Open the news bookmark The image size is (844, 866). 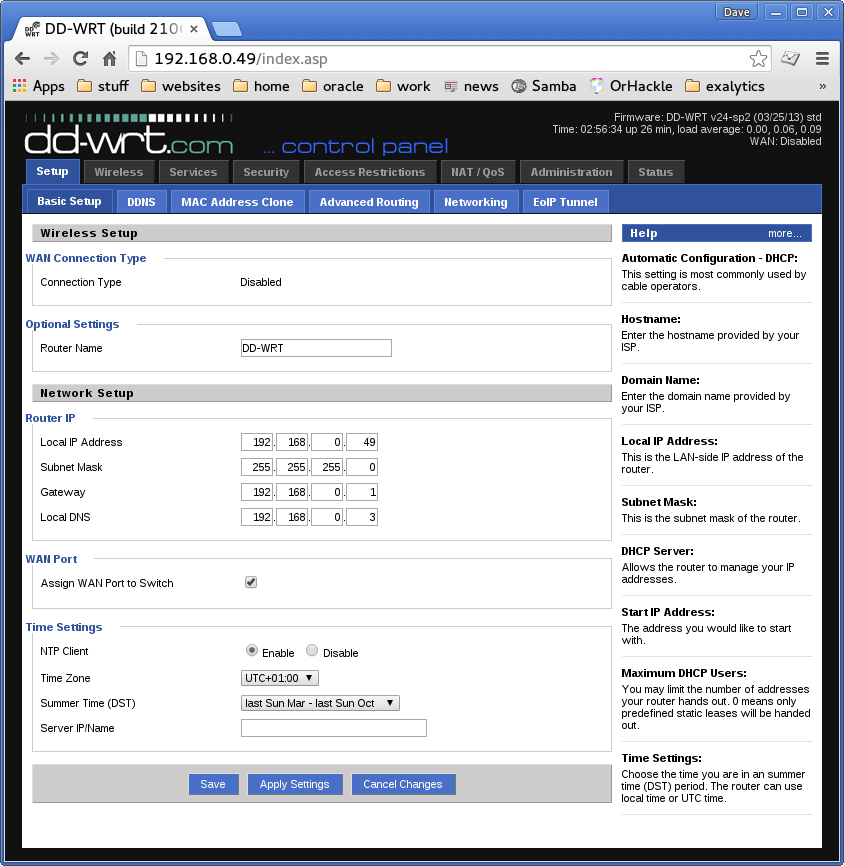pos(471,86)
